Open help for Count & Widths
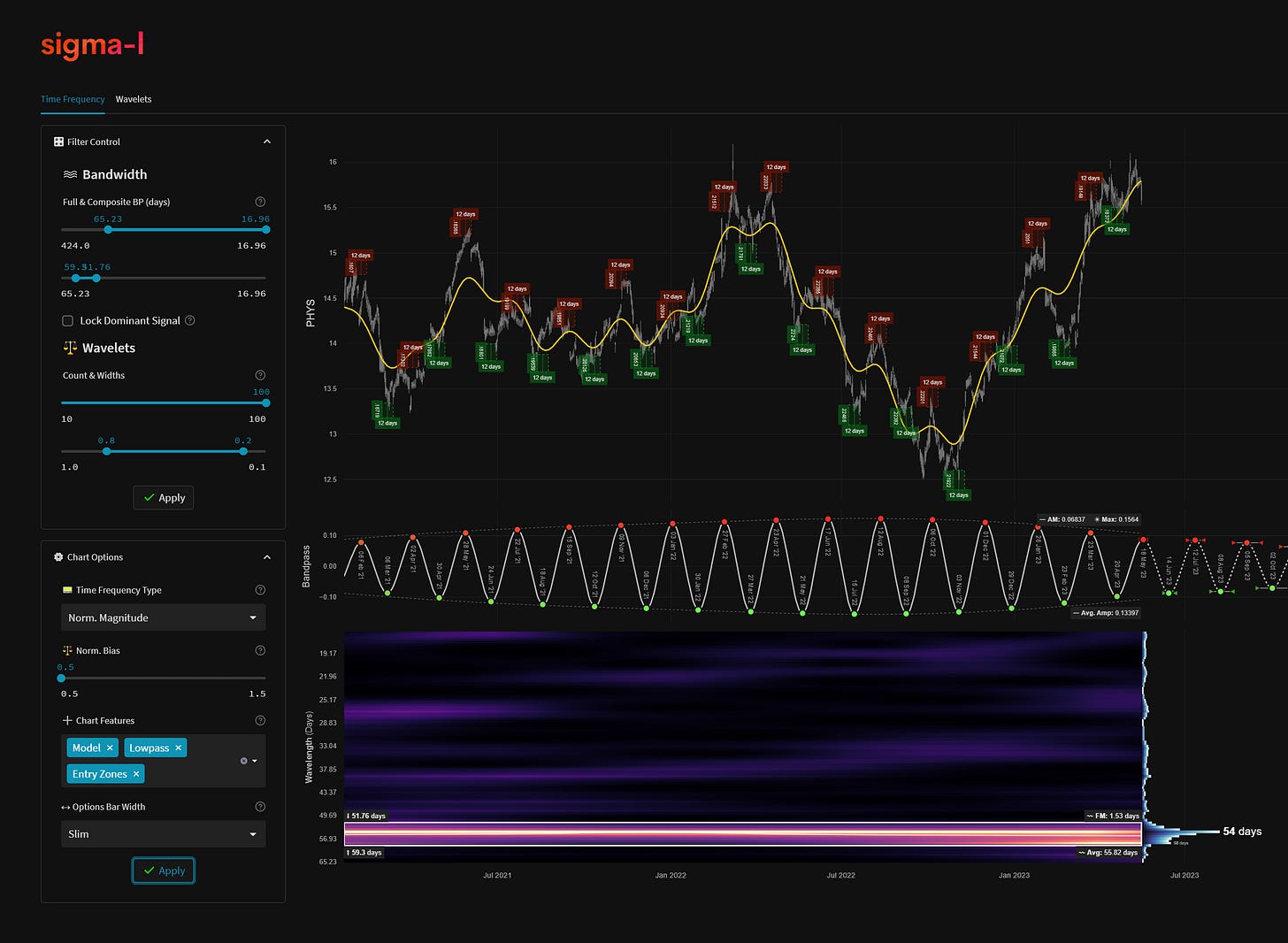 (x=260, y=375)
